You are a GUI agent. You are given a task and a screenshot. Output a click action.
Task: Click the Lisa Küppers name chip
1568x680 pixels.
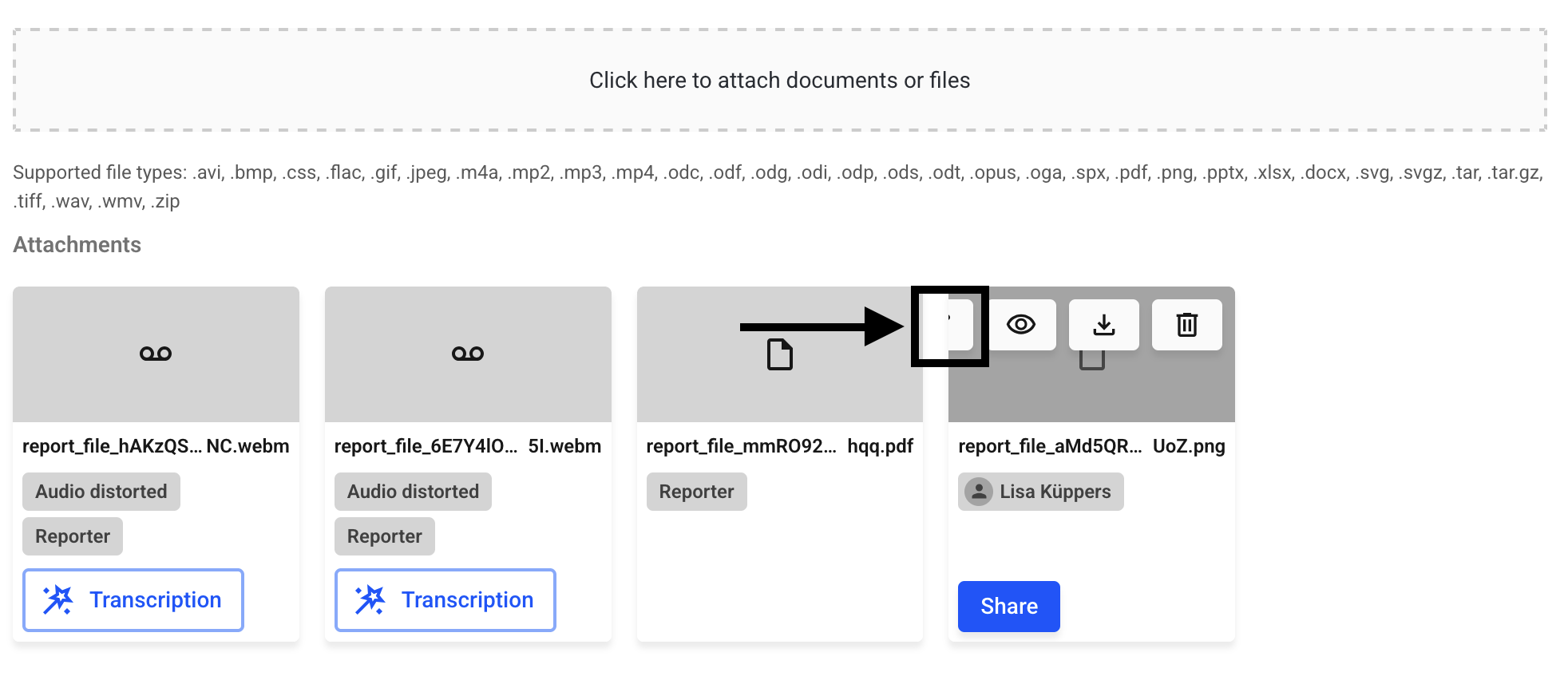[x=1054, y=492]
